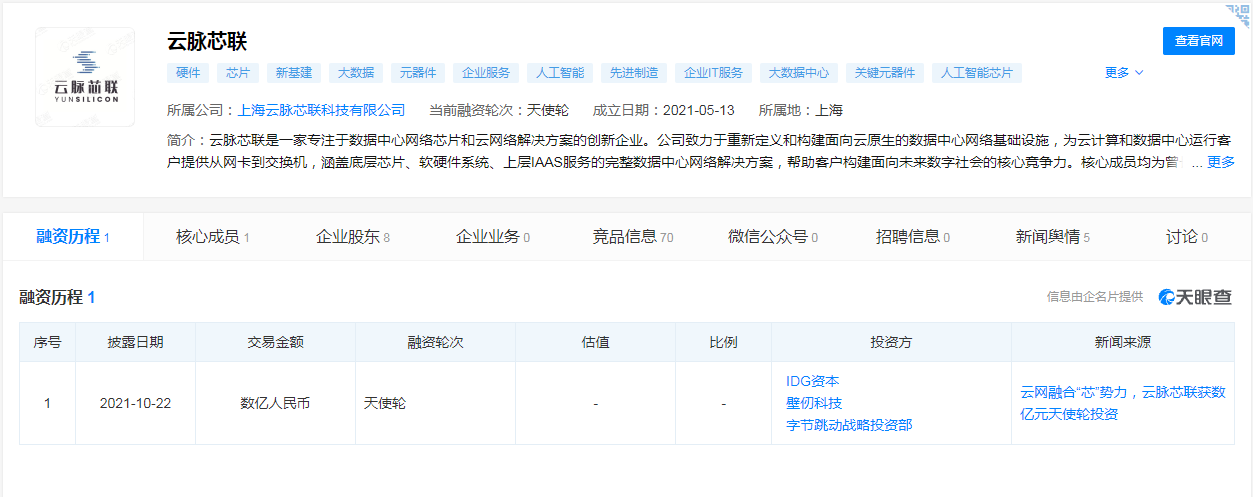Open the 讨论 tab
The image size is (1253, 497).
pos(1186,237)
